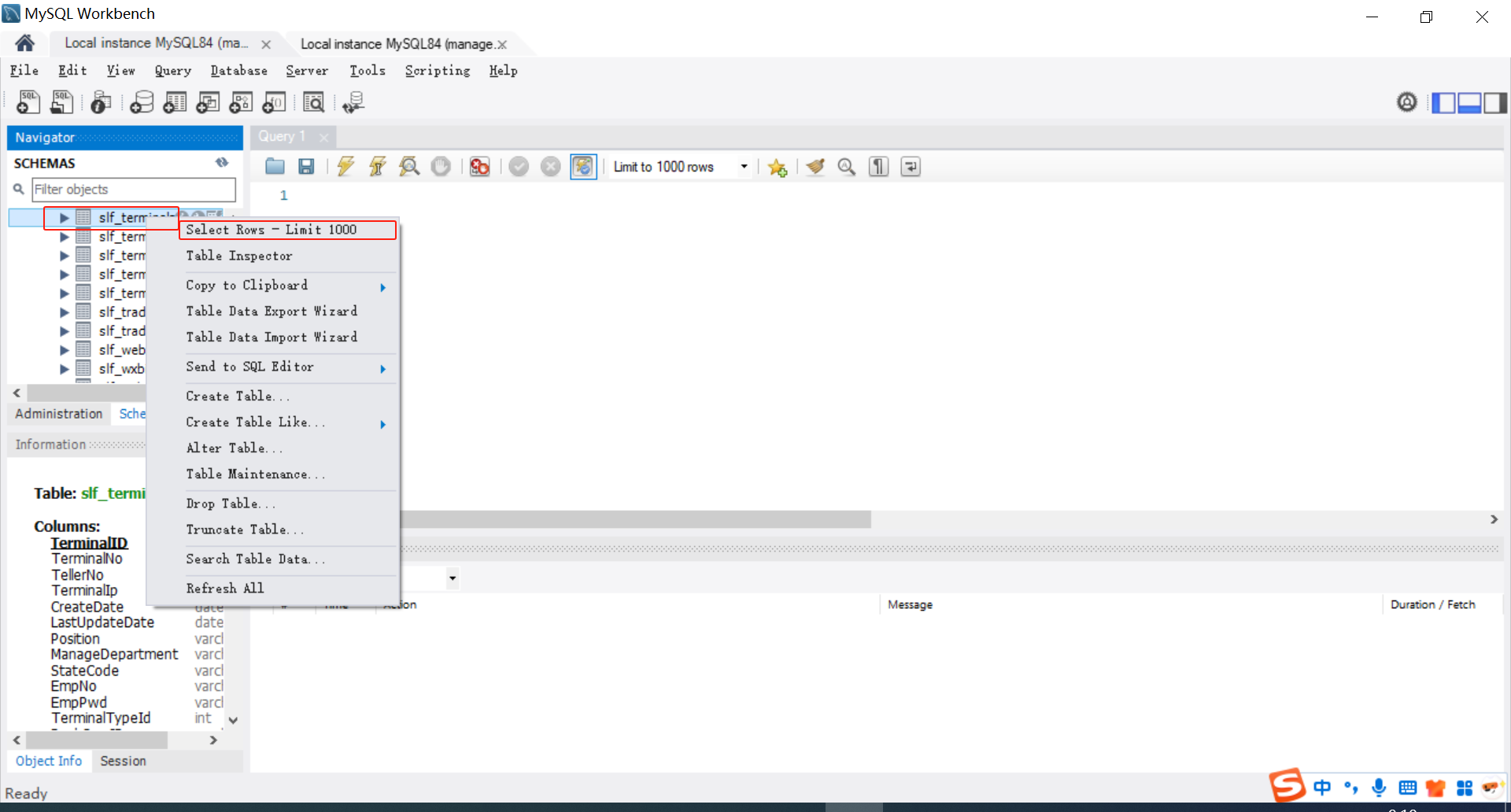Expand the highlighted table in schema tree
Image resolution: width=1511 pixels, height=812 pixels.
coord(65,218)
